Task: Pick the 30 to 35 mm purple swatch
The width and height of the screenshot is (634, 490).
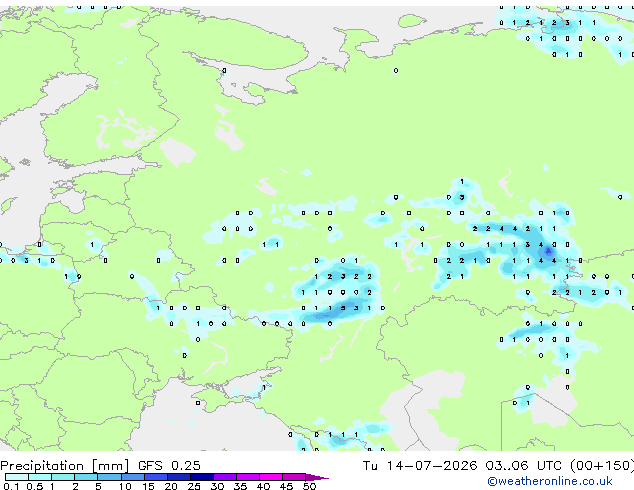Action: point(225,477)
